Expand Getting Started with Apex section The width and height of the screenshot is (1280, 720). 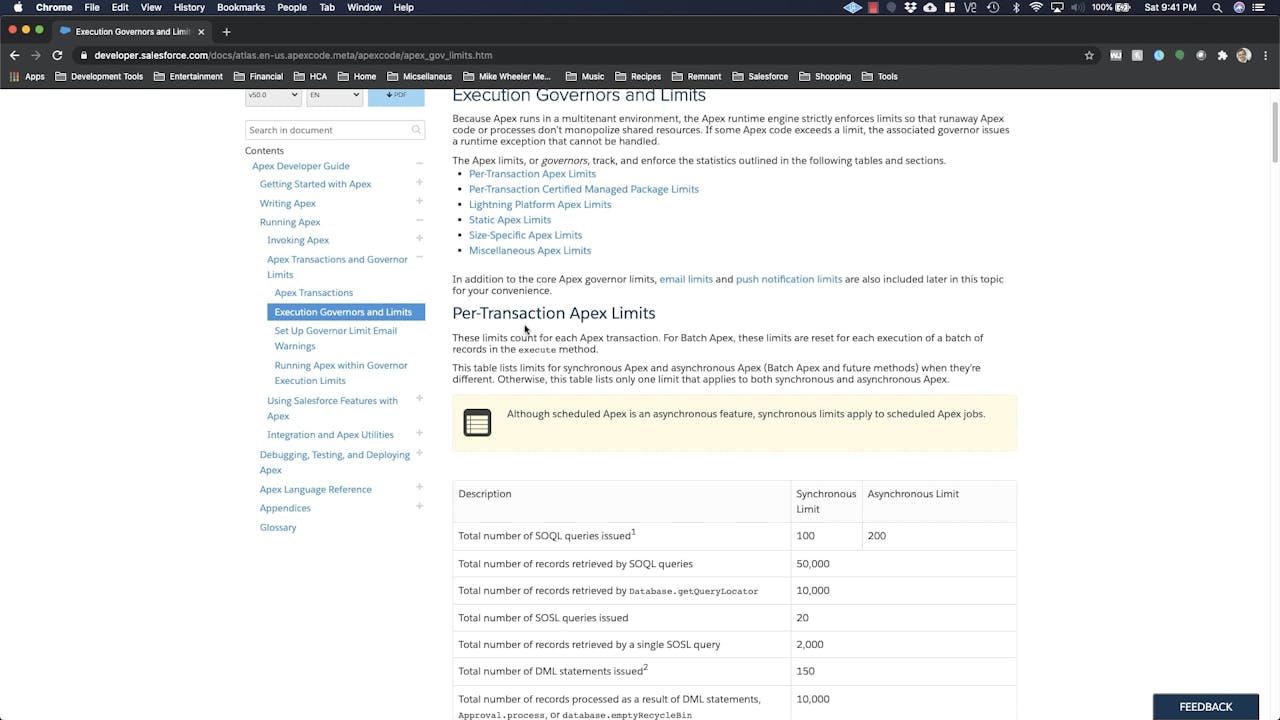[x=419, y=183]
